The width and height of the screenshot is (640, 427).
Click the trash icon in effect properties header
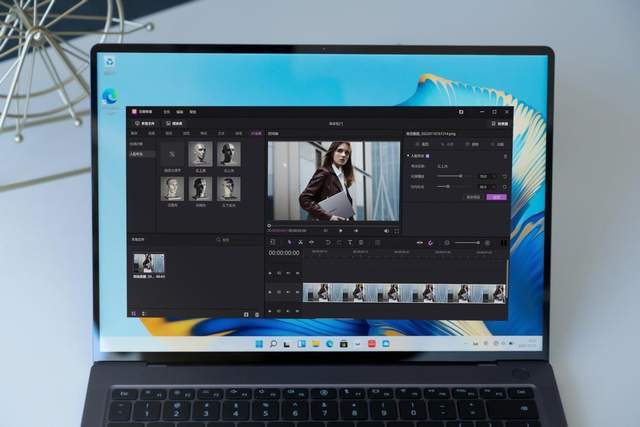click(505, 156)
